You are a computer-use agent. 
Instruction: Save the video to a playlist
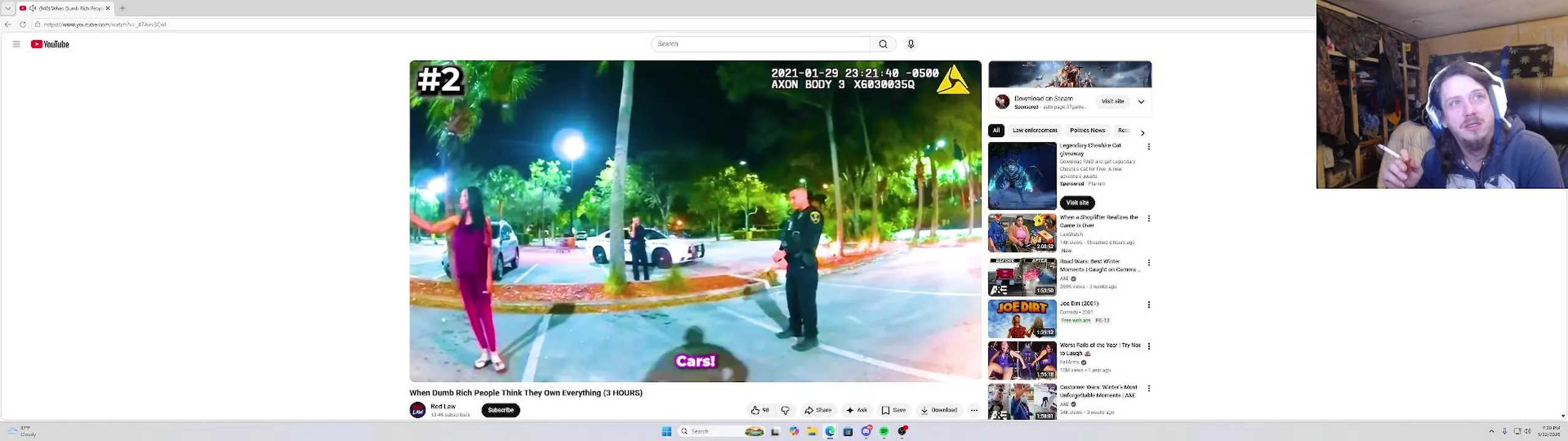[894, 410]
